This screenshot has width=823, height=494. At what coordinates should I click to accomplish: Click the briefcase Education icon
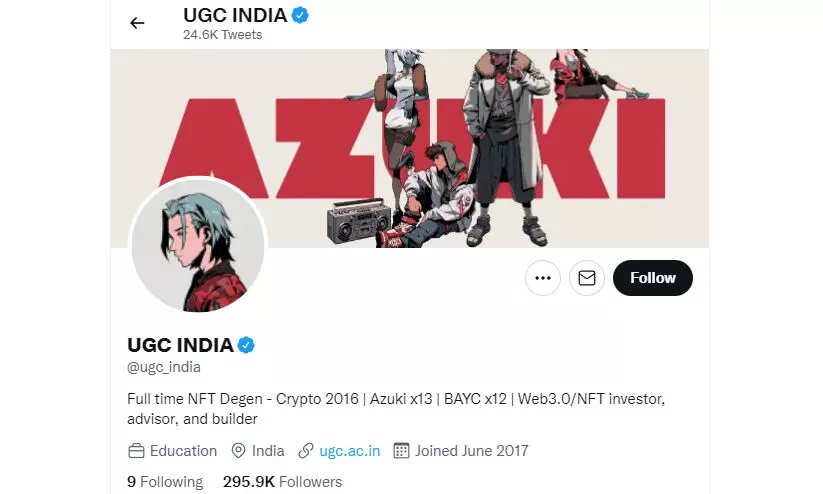136,451
